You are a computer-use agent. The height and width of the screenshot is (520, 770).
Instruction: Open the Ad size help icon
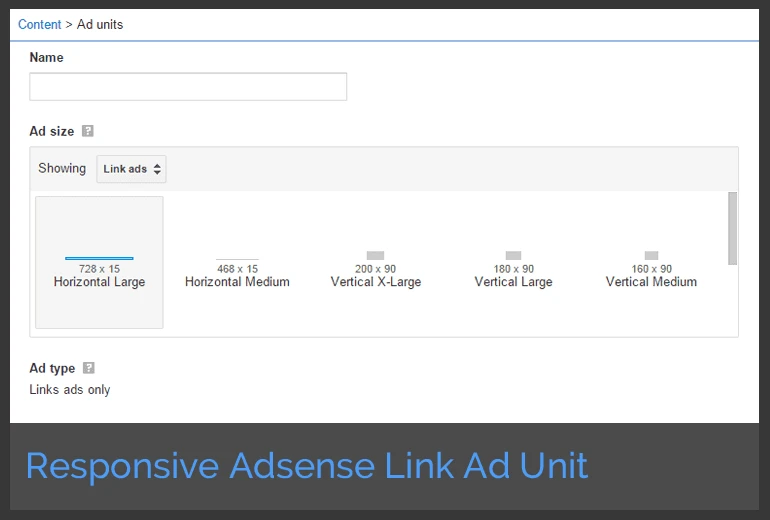(x=87, y=131)
